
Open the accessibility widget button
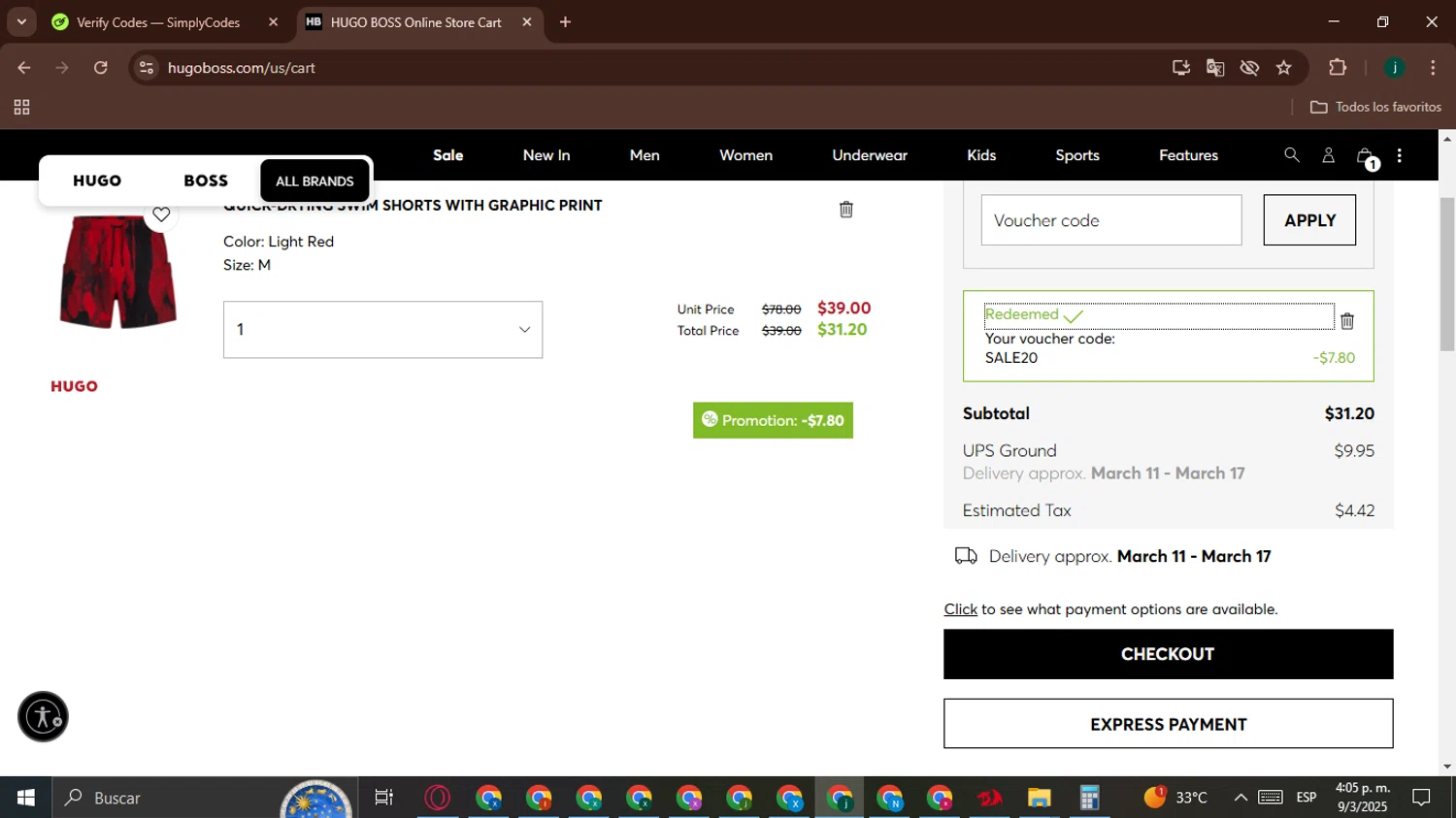[43, 716]
